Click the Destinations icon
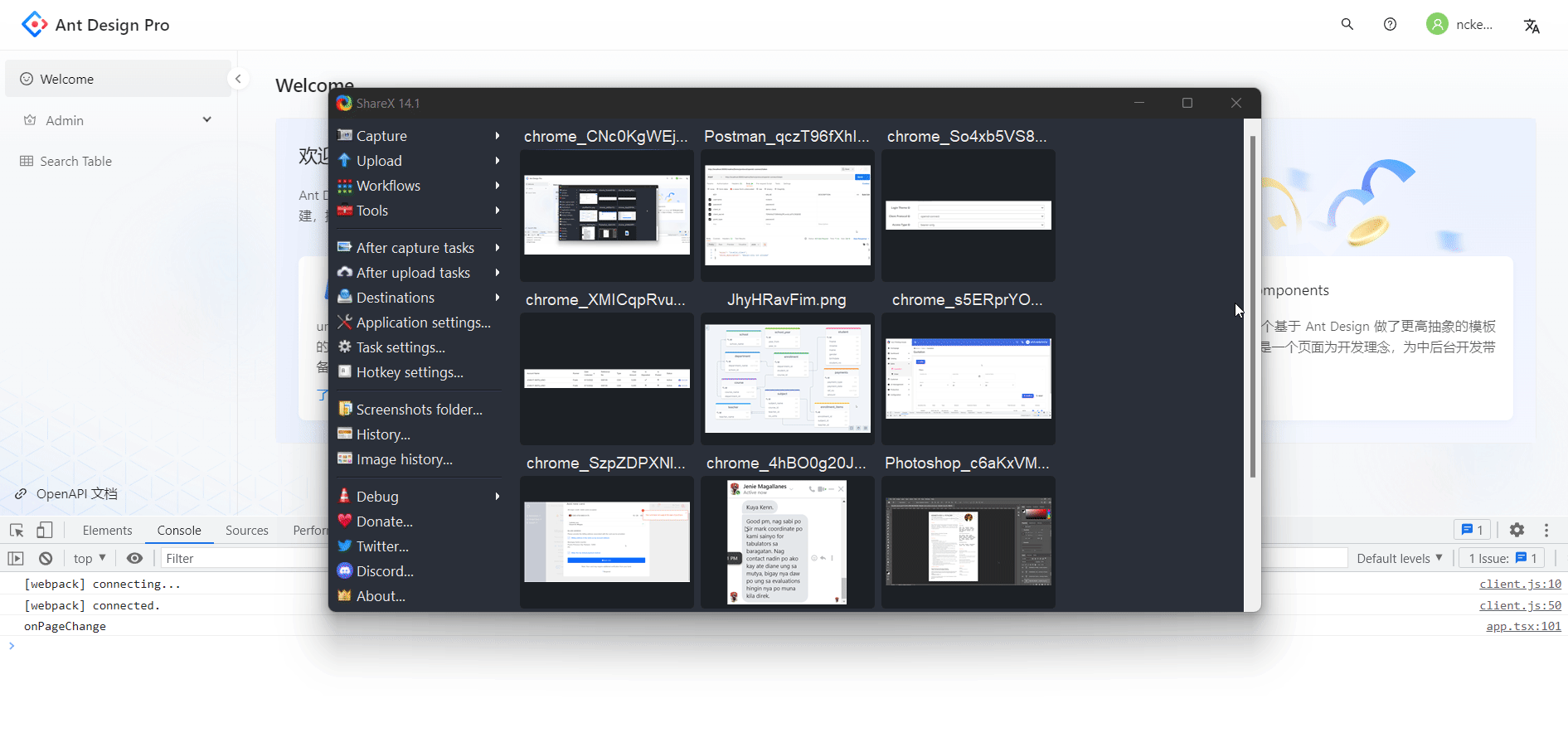This screenshot has height=752, width=1568. (345, 297)
